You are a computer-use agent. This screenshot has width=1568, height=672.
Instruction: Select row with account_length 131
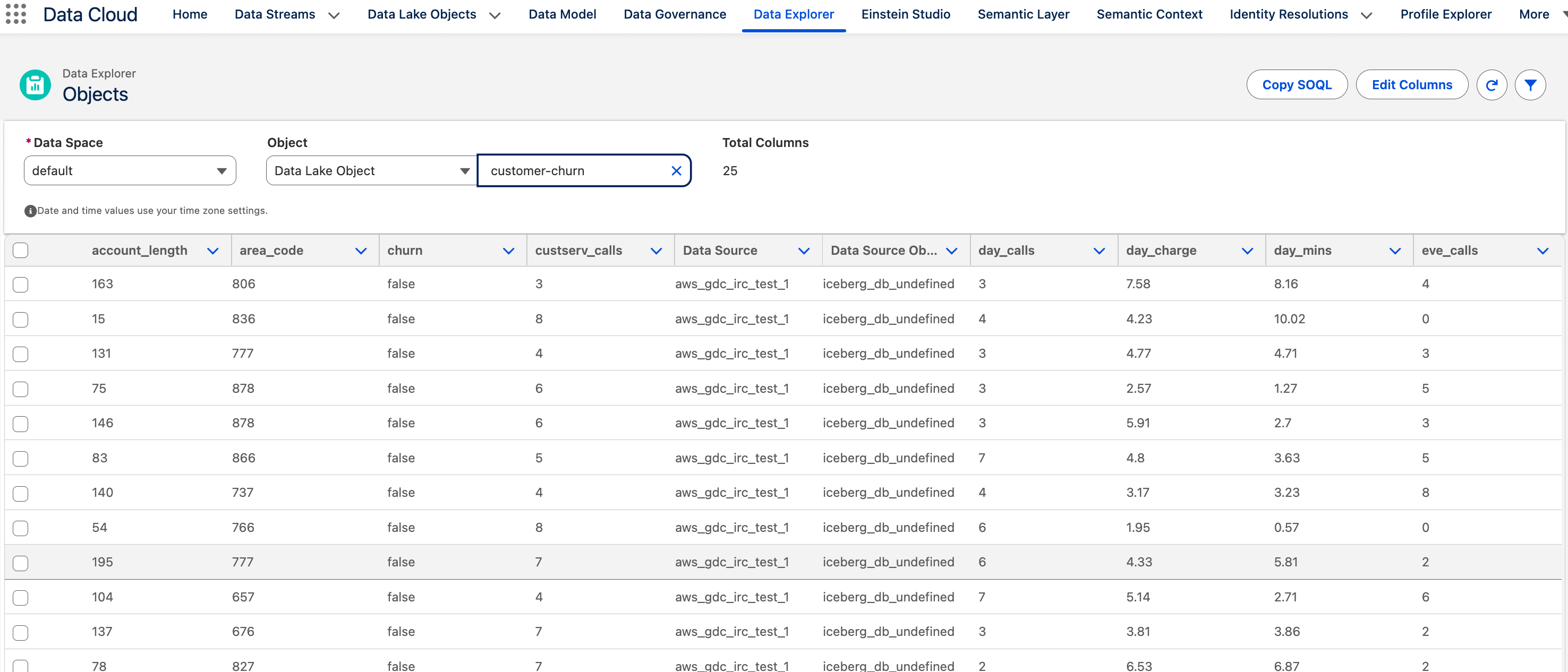(21, 354)
